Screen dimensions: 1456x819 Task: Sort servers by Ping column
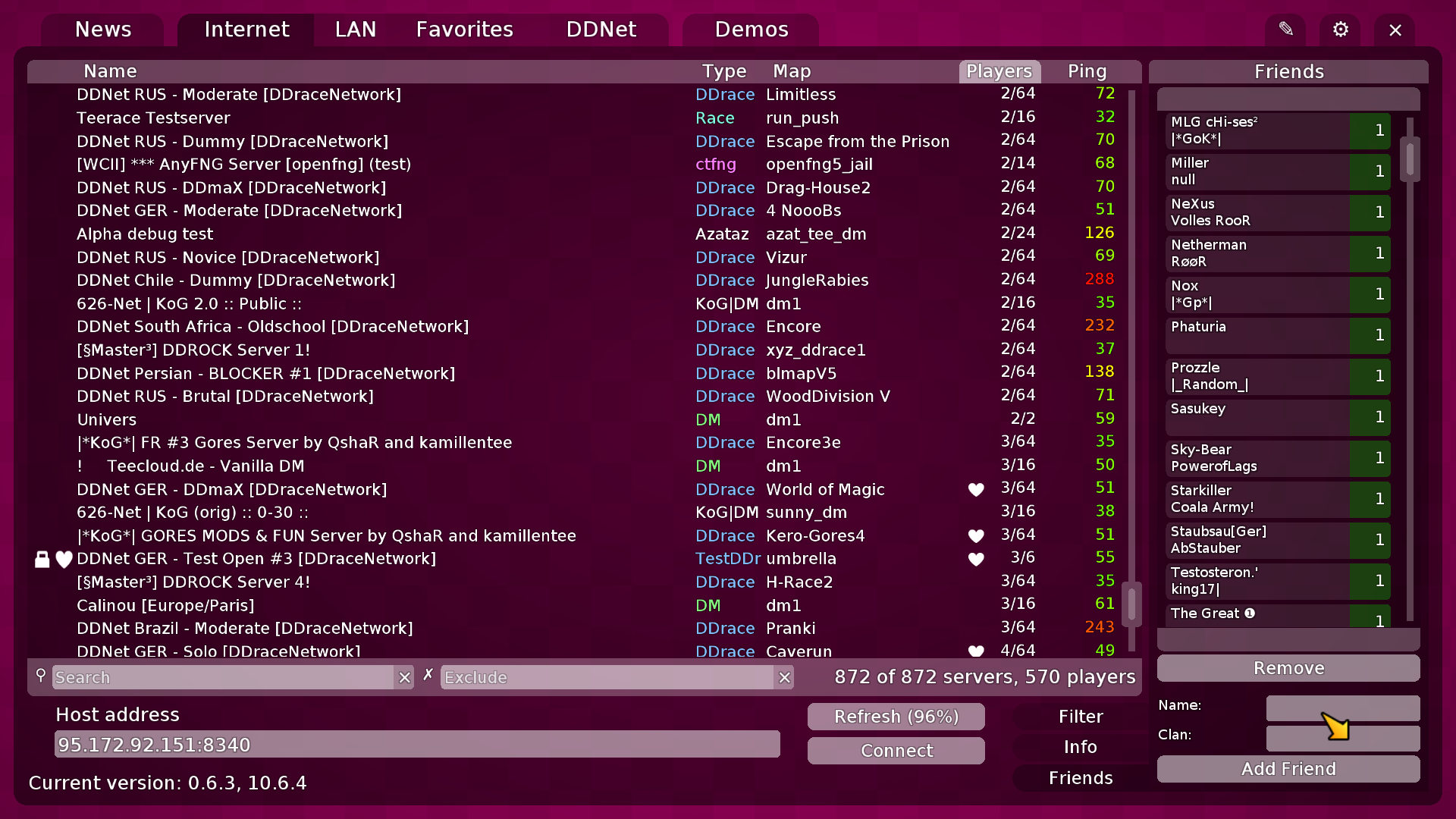[x=1087, y=71]
